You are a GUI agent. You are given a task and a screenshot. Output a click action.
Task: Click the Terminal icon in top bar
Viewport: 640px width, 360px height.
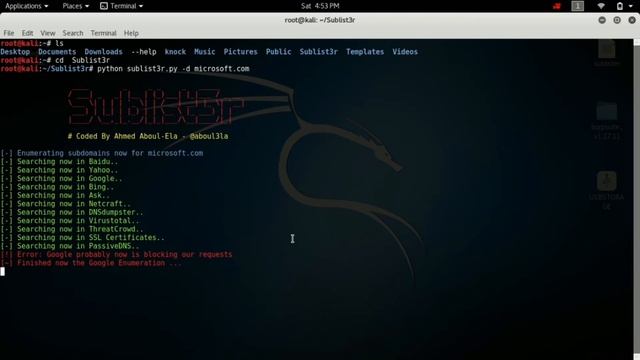coord(104,6)
